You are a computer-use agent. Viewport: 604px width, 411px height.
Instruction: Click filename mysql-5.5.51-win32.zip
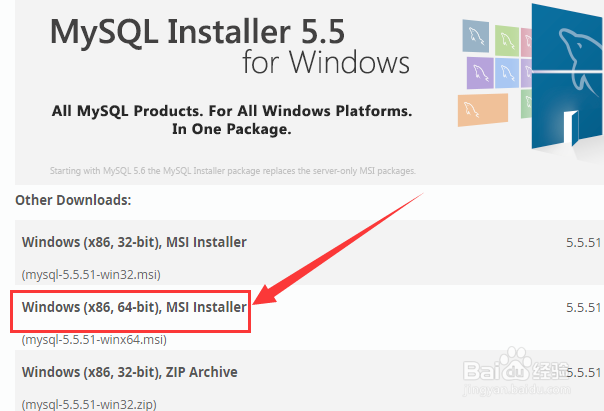coord(89,404)
